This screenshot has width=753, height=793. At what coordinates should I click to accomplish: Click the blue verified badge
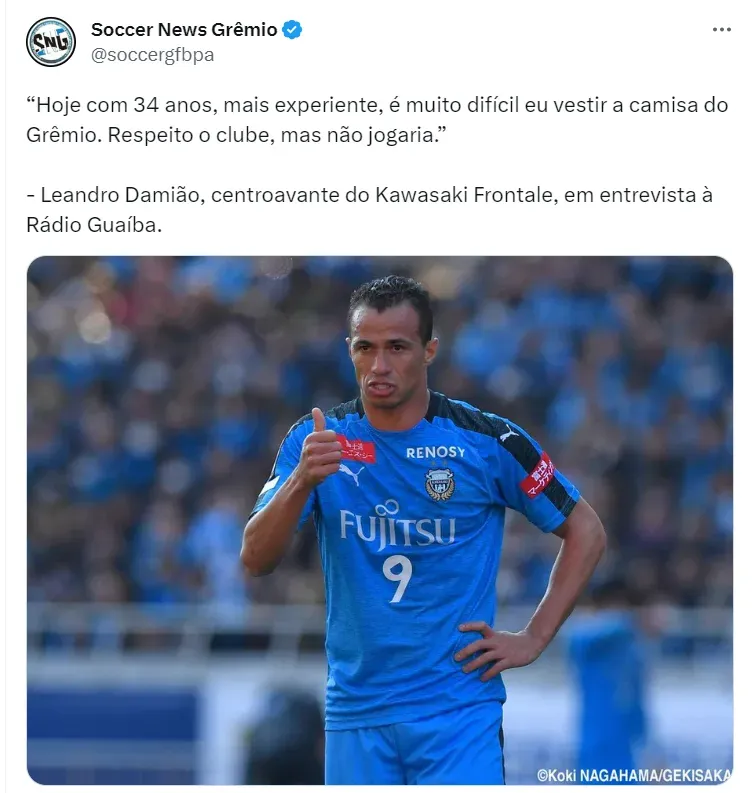292,30
